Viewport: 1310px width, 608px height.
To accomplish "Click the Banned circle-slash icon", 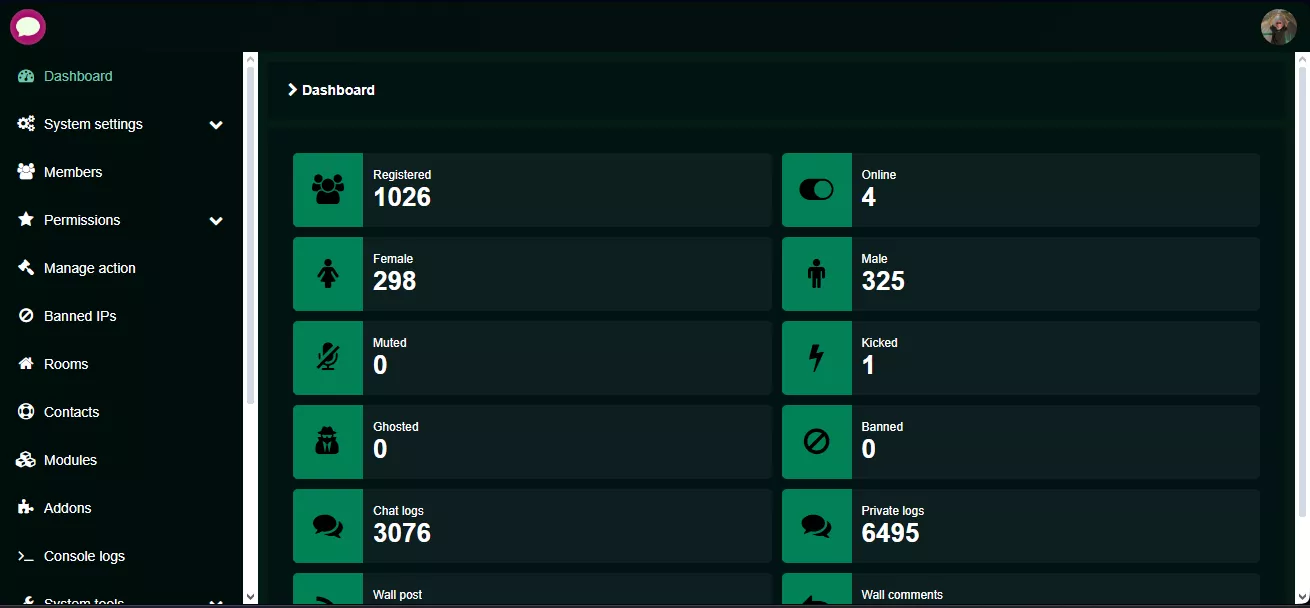I will pos(817,442).
